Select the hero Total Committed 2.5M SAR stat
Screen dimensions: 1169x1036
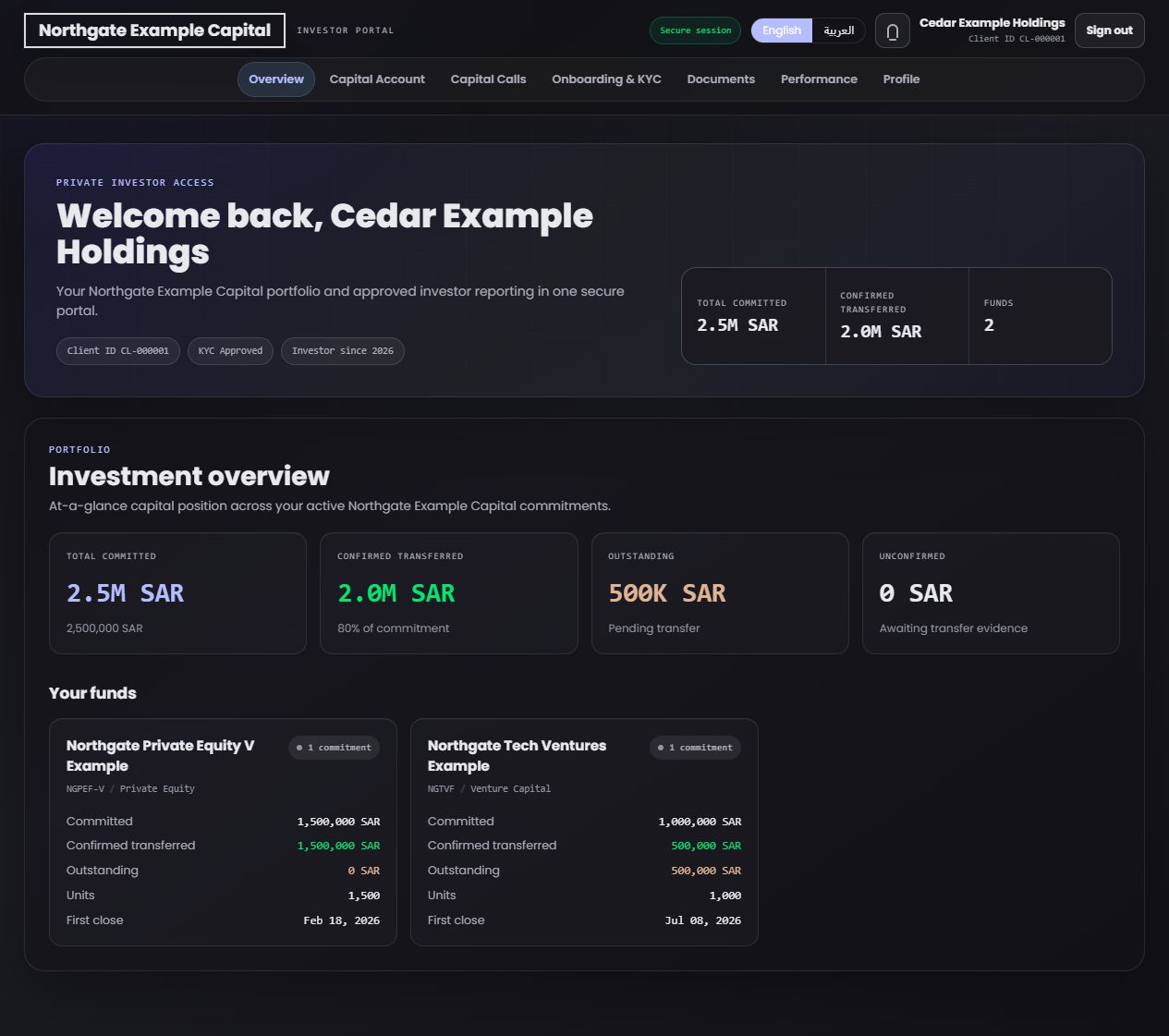(753, 316)
